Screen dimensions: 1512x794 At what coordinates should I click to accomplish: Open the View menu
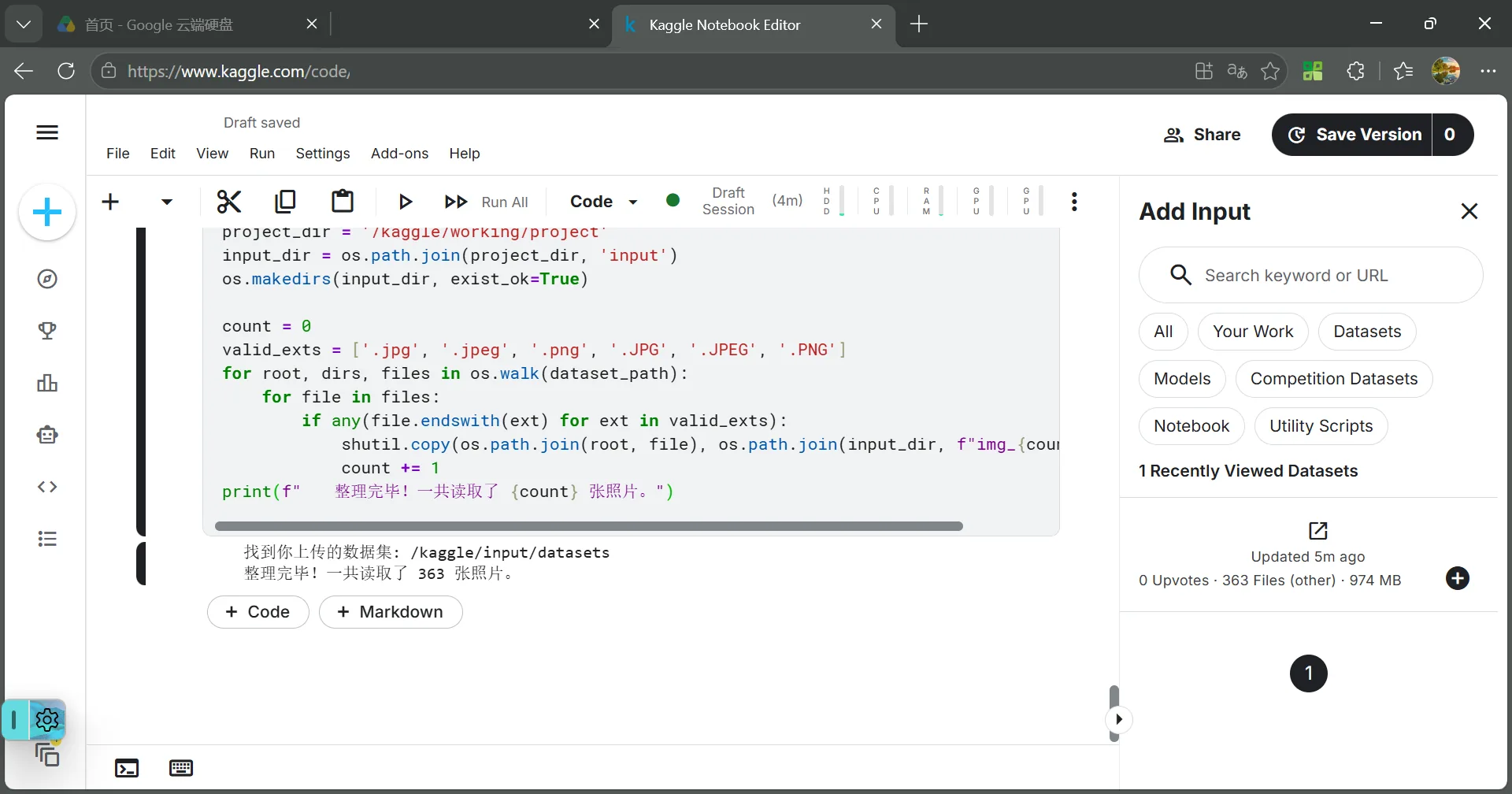(x=213, y=154)
